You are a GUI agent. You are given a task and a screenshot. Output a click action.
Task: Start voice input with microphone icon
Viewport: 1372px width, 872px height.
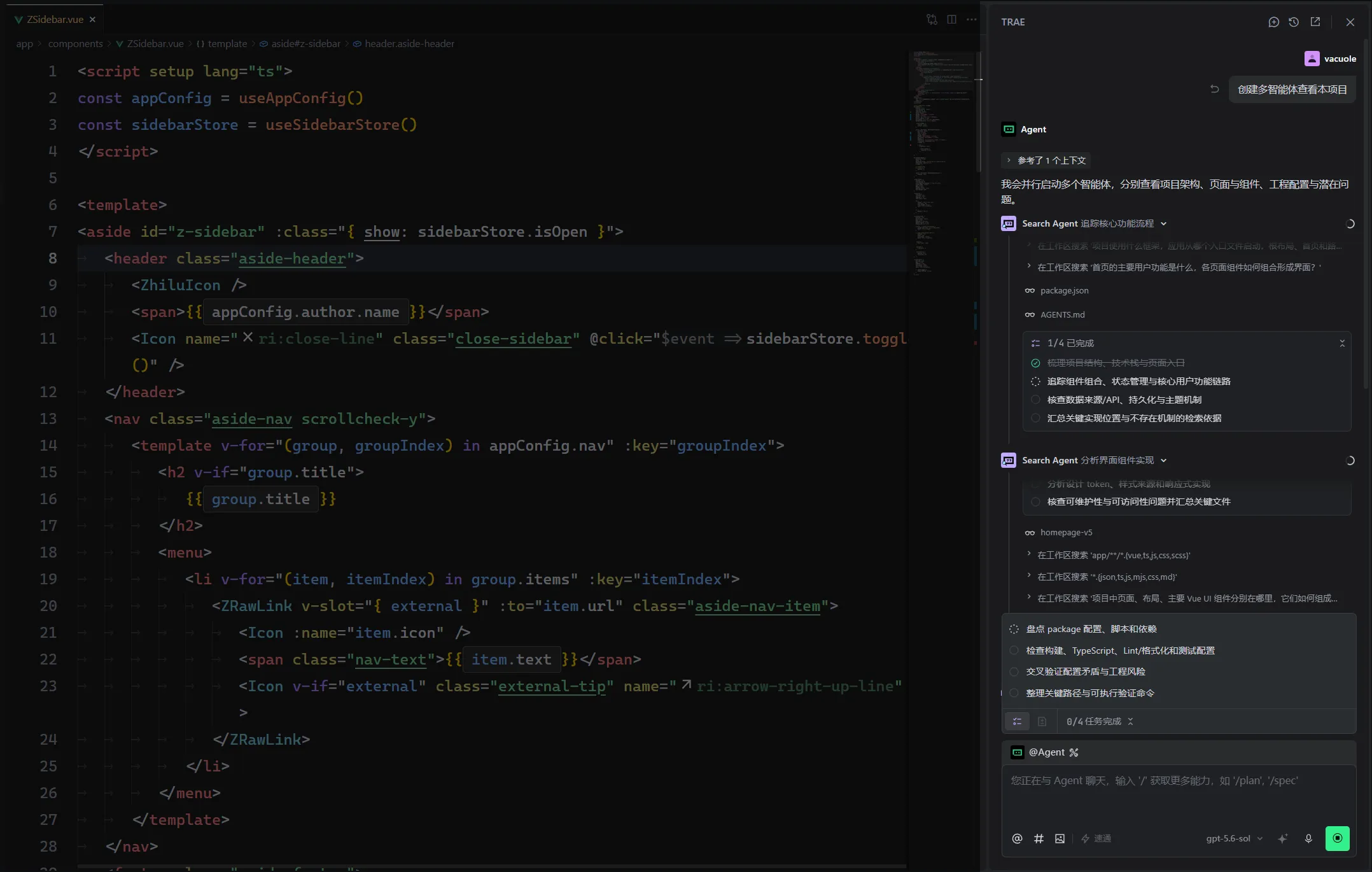pyautogui.click(x=1308, y=838)
